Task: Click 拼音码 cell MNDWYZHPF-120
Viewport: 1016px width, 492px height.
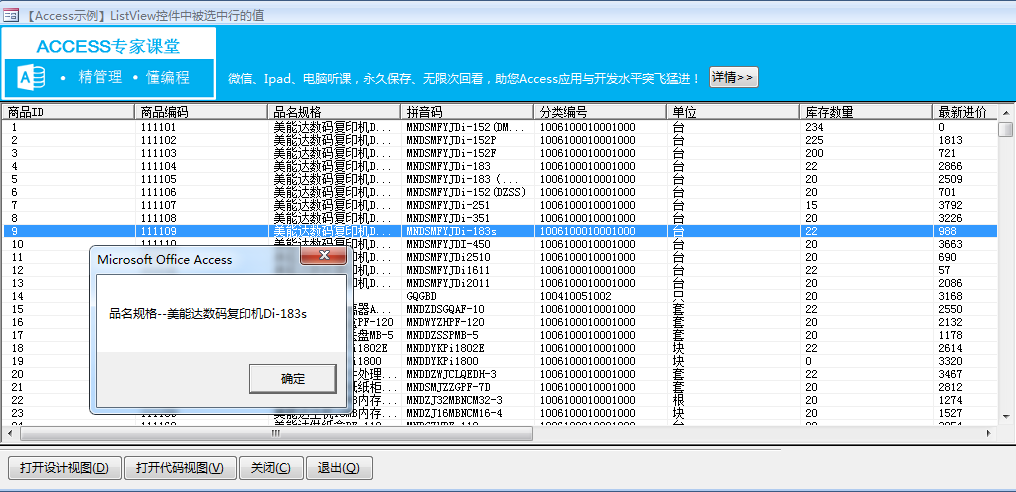Action: [445, 322]
